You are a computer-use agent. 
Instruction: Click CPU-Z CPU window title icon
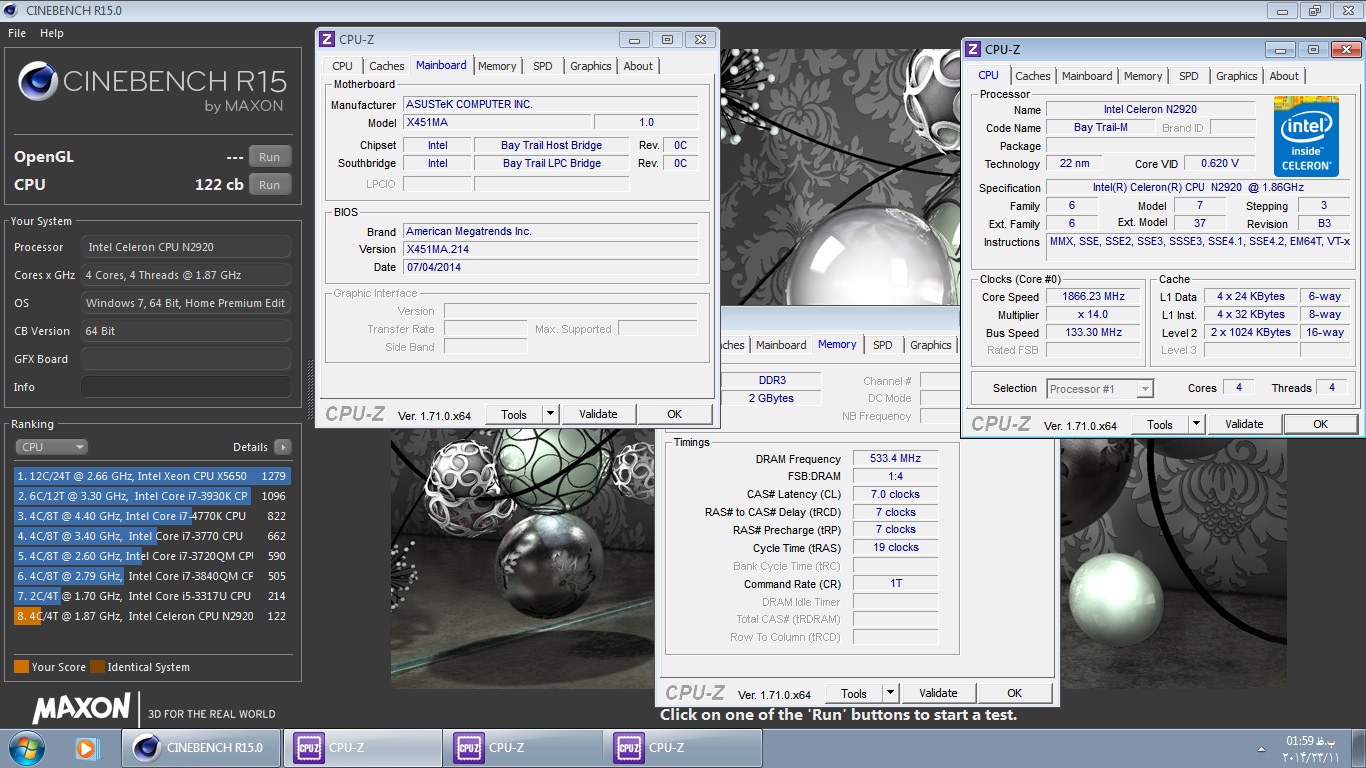[x=973, y=49]
